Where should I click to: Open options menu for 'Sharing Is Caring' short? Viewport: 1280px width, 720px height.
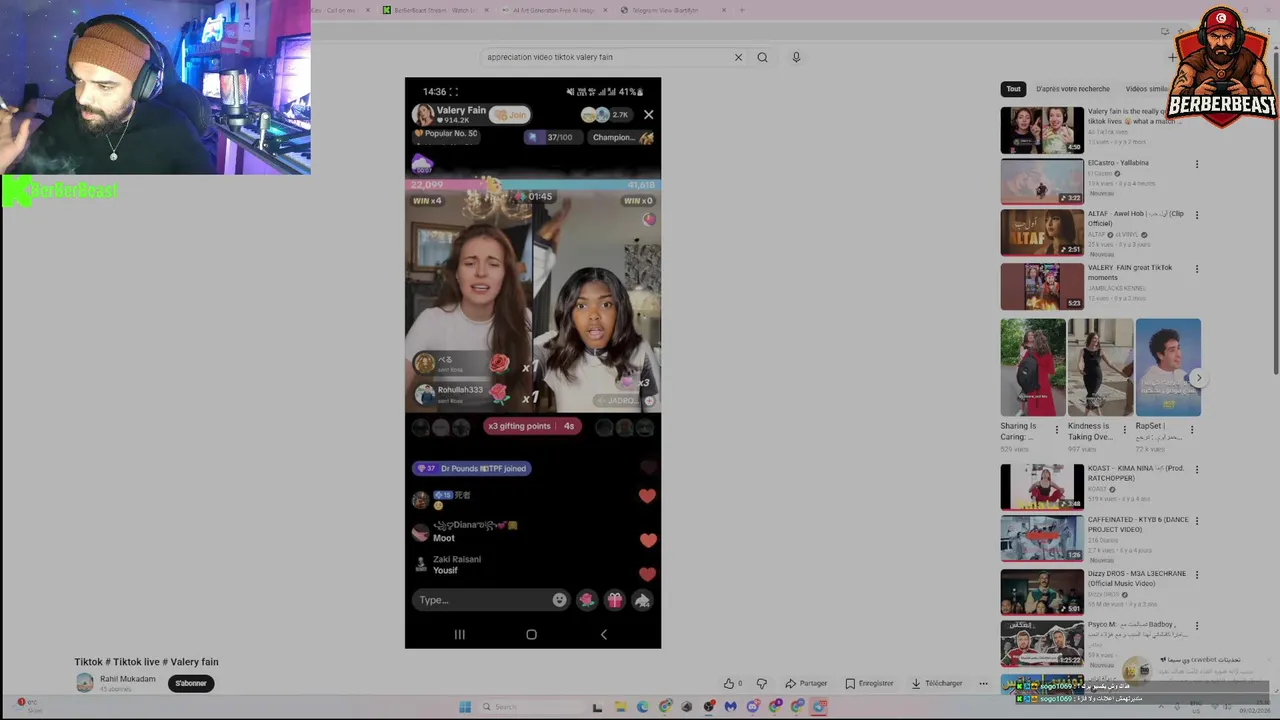coord(1056,430)
